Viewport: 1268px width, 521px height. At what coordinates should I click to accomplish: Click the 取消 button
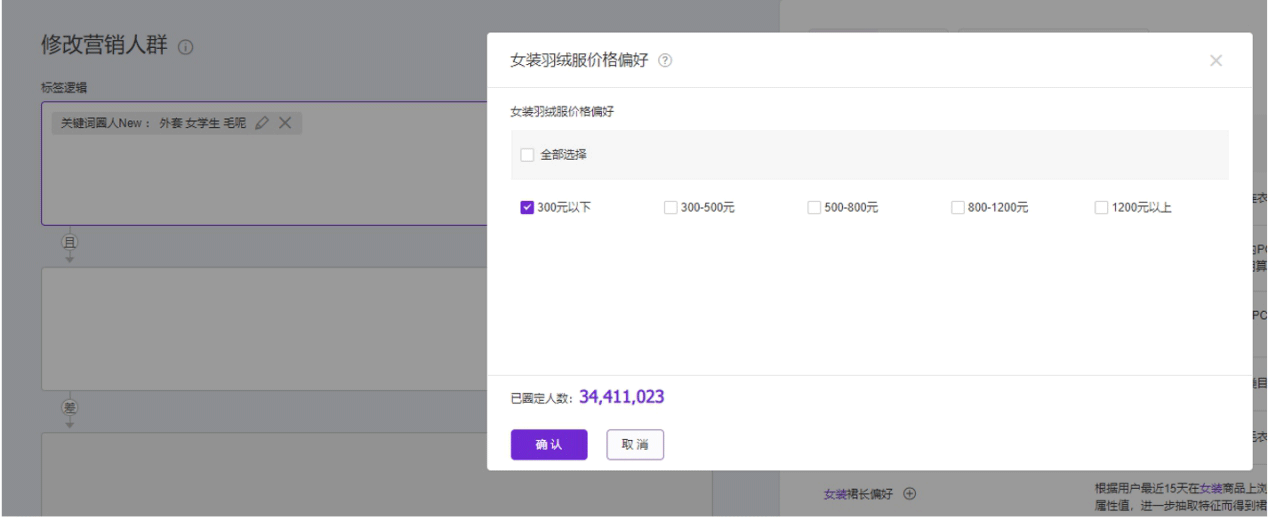point(635,445)
